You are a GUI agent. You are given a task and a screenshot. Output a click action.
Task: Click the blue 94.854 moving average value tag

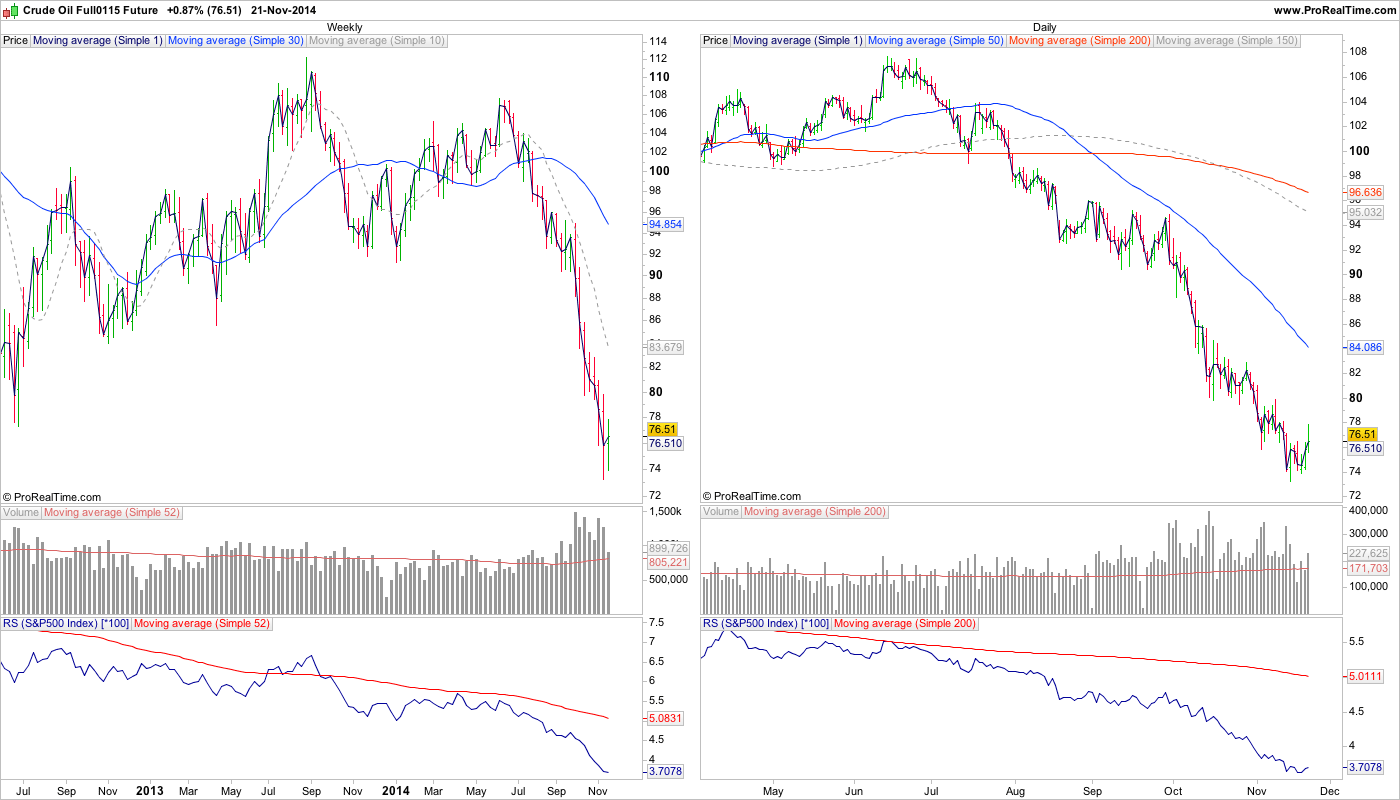(665, 225)
